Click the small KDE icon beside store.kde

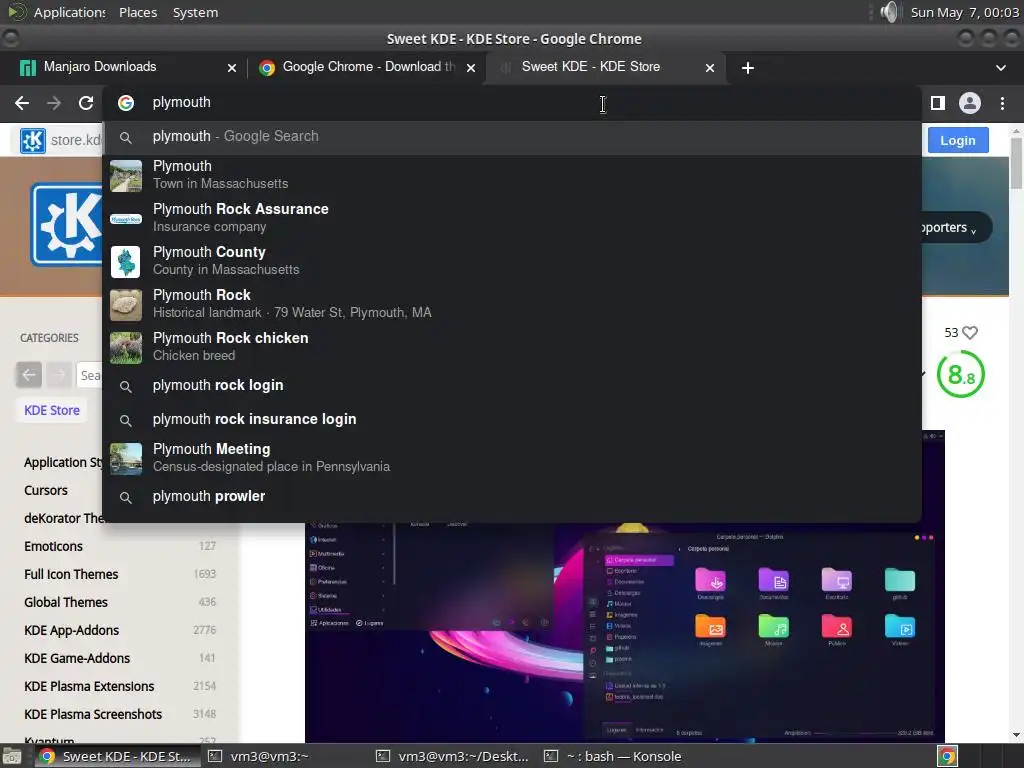pyautogui.click(x=33, y=140)
